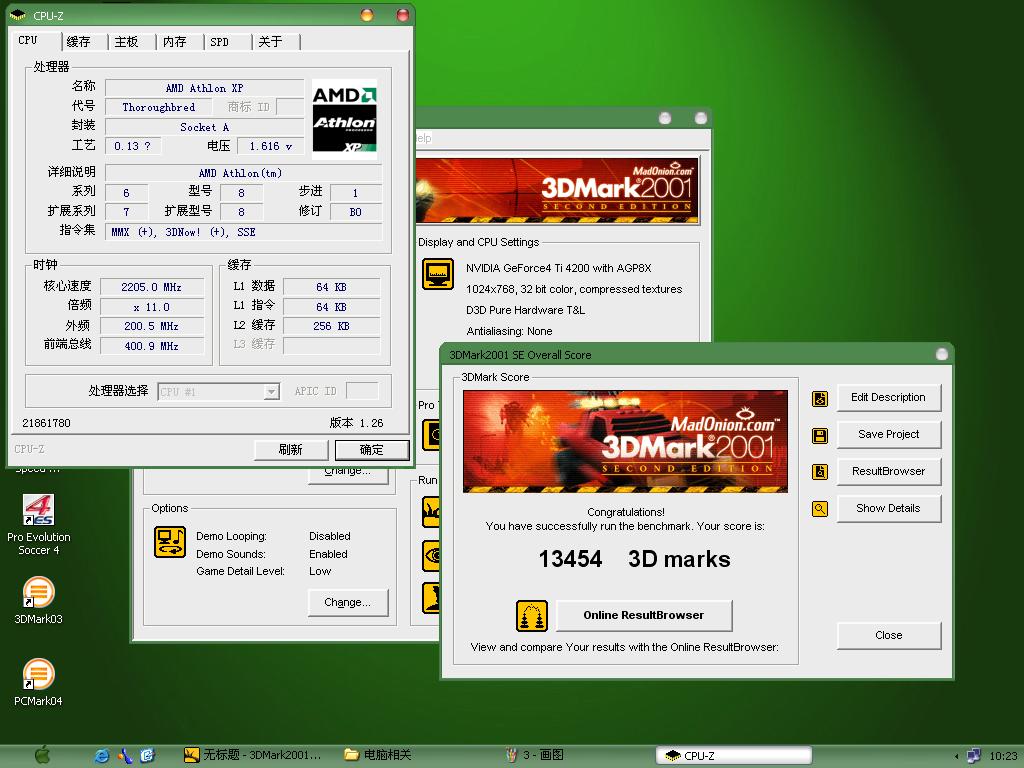Launch Internet Explorer from quick launch
Viewport: 1024px width, 768px height.
(x=102, y=756)
